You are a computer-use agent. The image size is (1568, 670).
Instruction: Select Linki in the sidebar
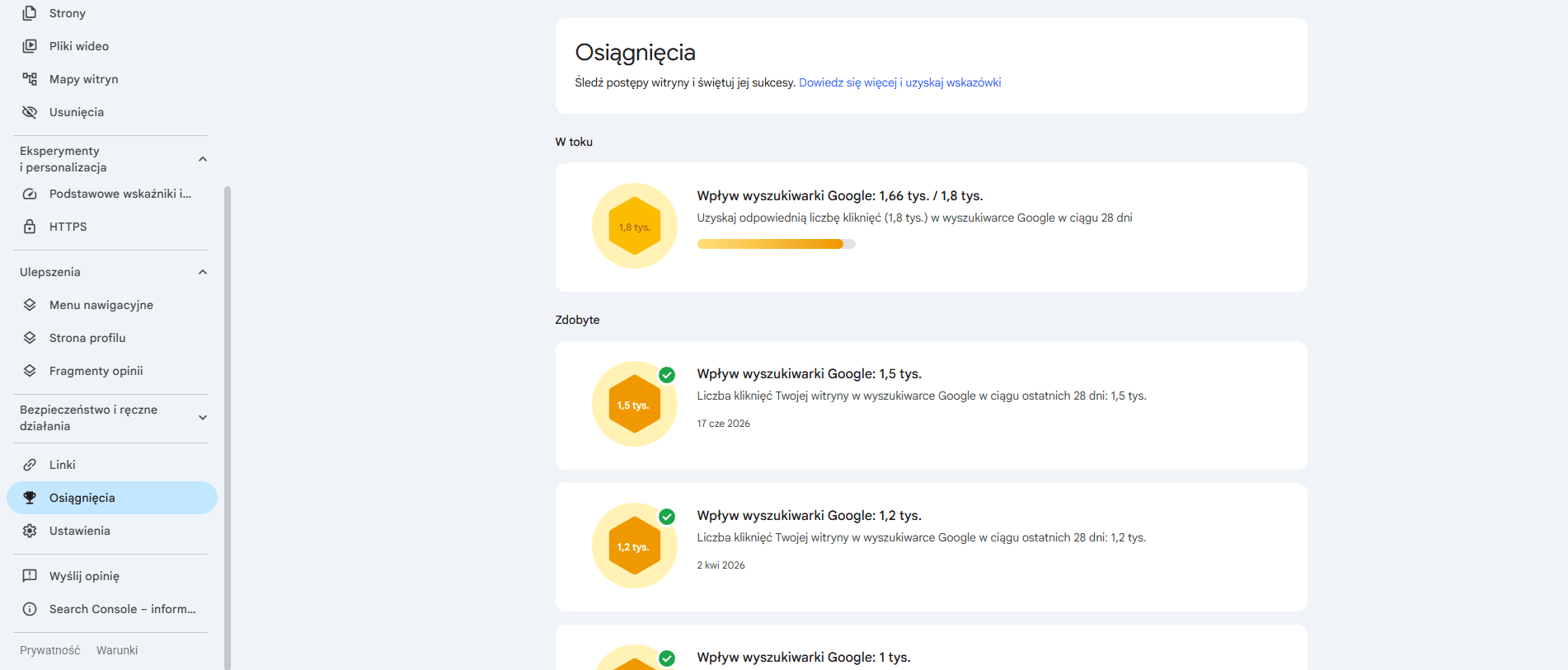tap(112, 465)
